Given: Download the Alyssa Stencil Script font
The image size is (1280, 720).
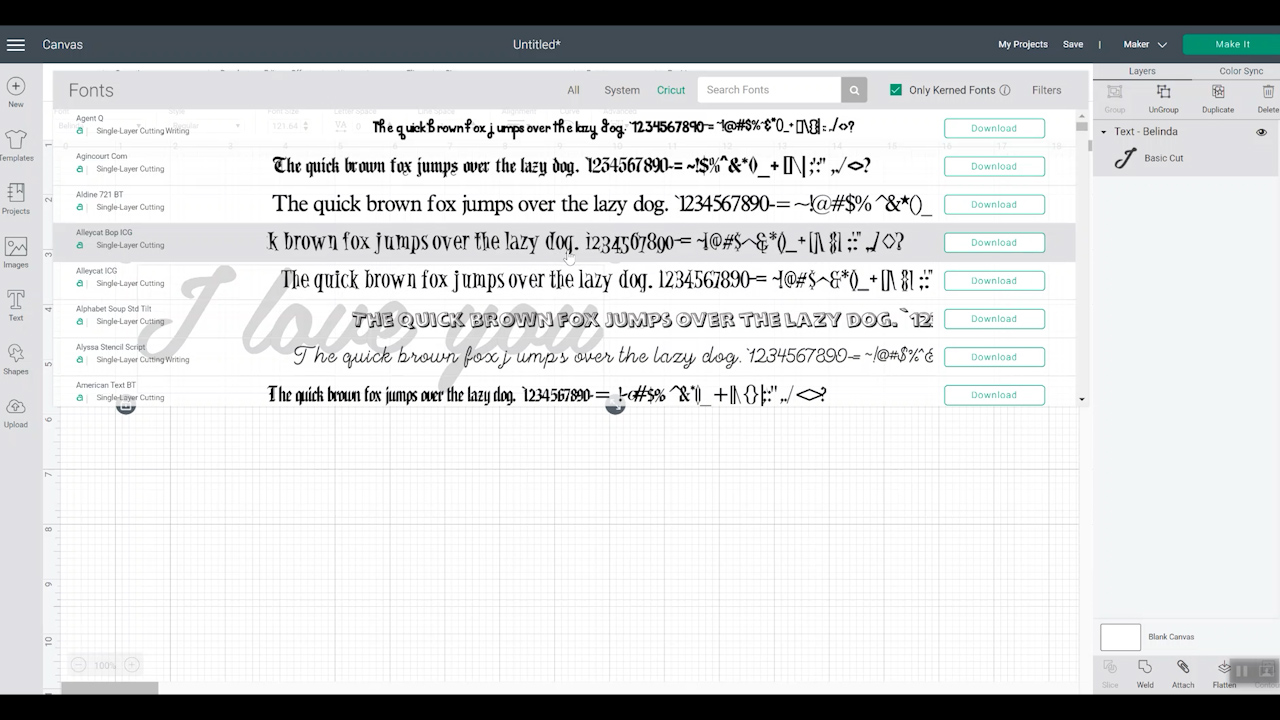Looking at the screenshot, I should [994, 356].
